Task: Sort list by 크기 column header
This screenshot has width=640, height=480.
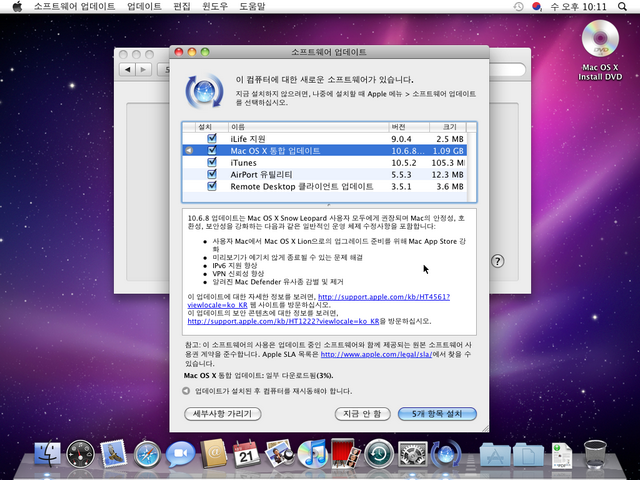Action: 448,127
